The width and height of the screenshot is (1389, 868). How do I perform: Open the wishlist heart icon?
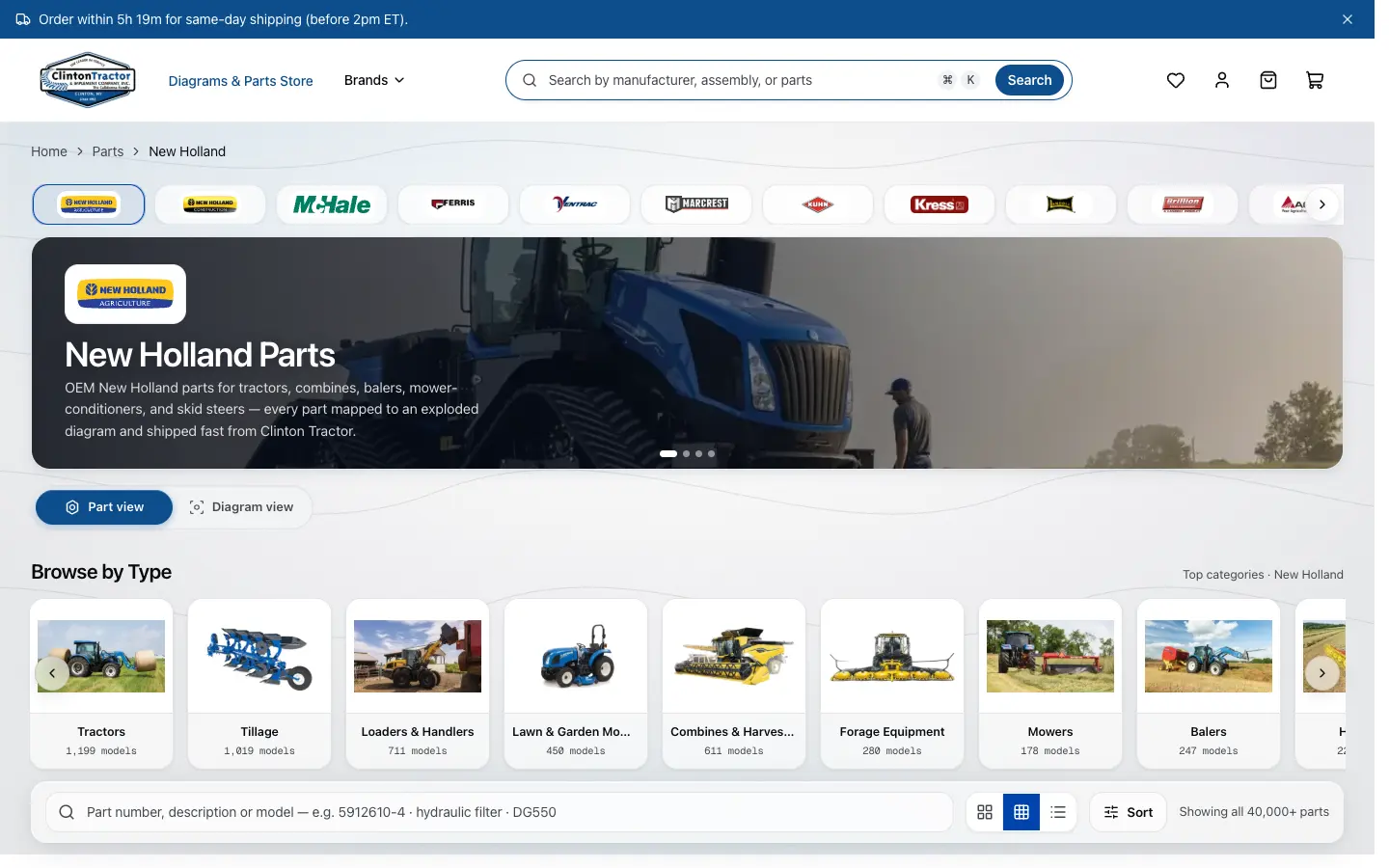pos(1175,80)
